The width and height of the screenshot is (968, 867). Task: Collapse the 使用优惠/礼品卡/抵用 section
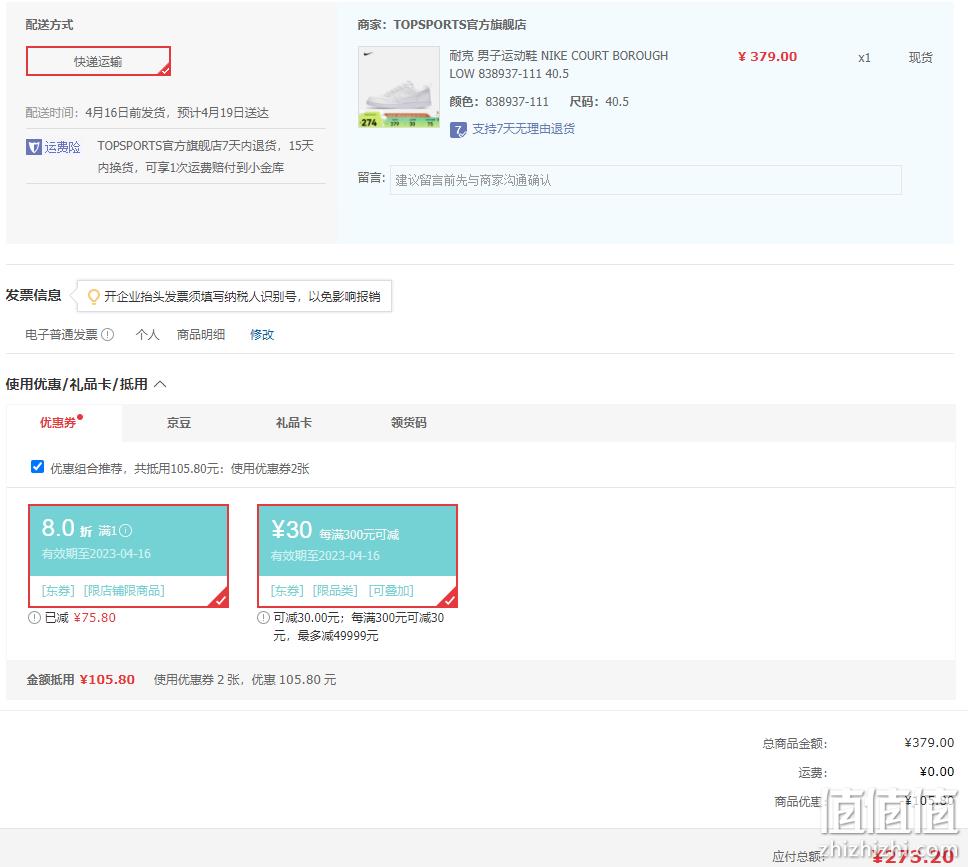[x=160, y=384]
